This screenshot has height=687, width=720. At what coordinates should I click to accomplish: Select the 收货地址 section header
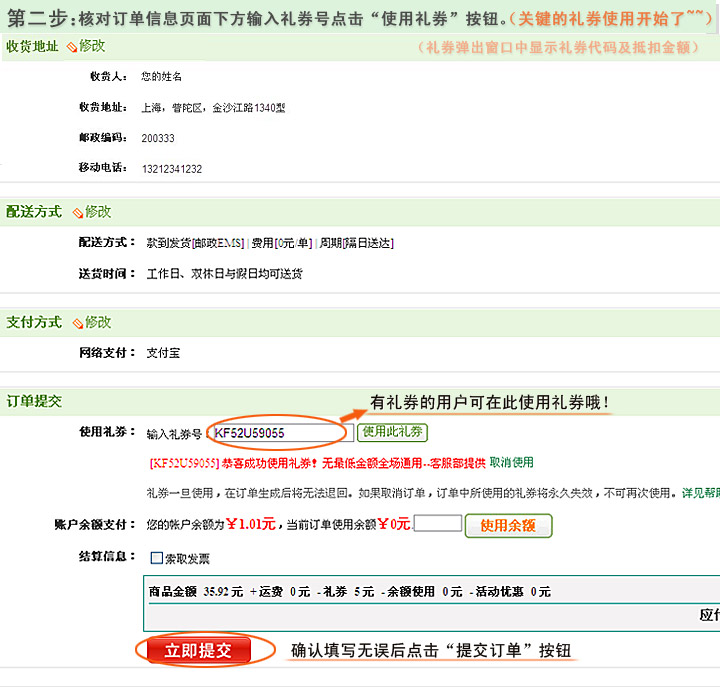coord(32,46)
